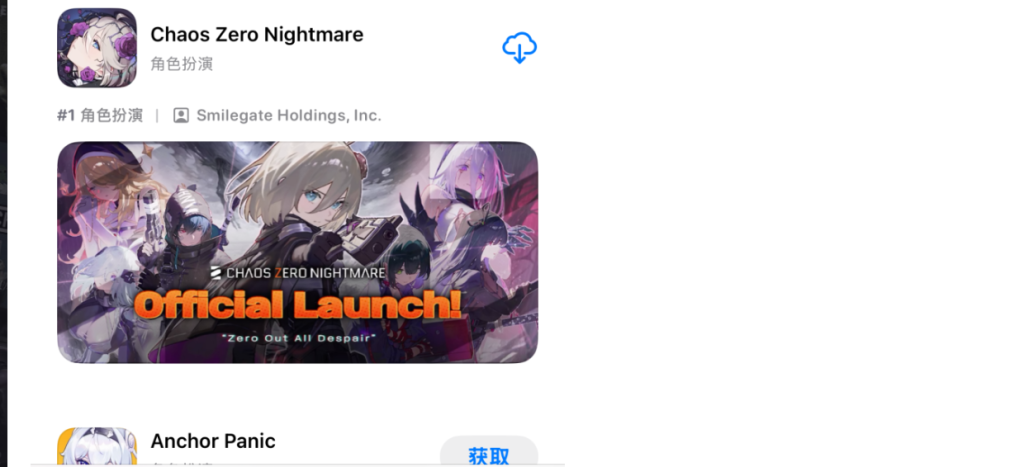Open the Smilegate Holdings, Inc. developer link
Image resolution: width=1024 pixels, height=467 pixels.
[289, 116]
